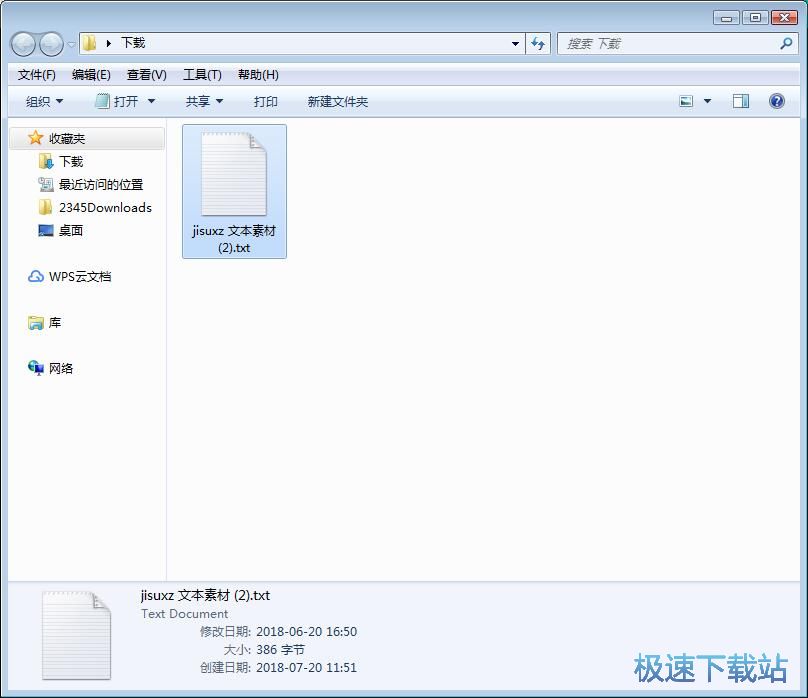The width and height of the screenshot is (808, 698).
Task: Minimize the Explorer window
Action: point(727,18)
